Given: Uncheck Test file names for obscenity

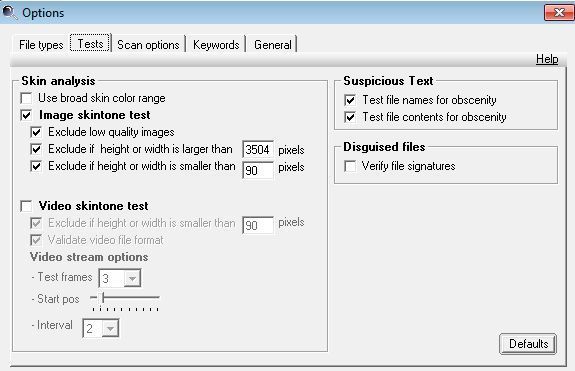Looking at the screenshot, I should (x=350, y=100).
